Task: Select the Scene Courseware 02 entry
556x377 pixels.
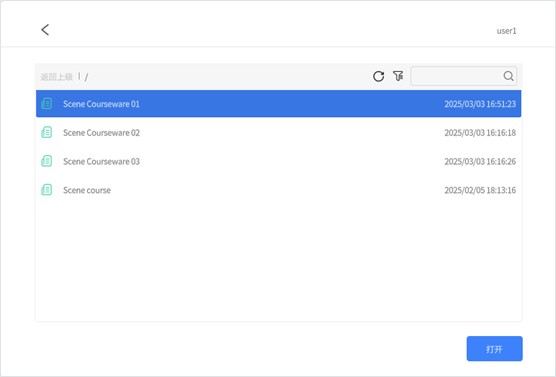Action: [x=278, y=132]
